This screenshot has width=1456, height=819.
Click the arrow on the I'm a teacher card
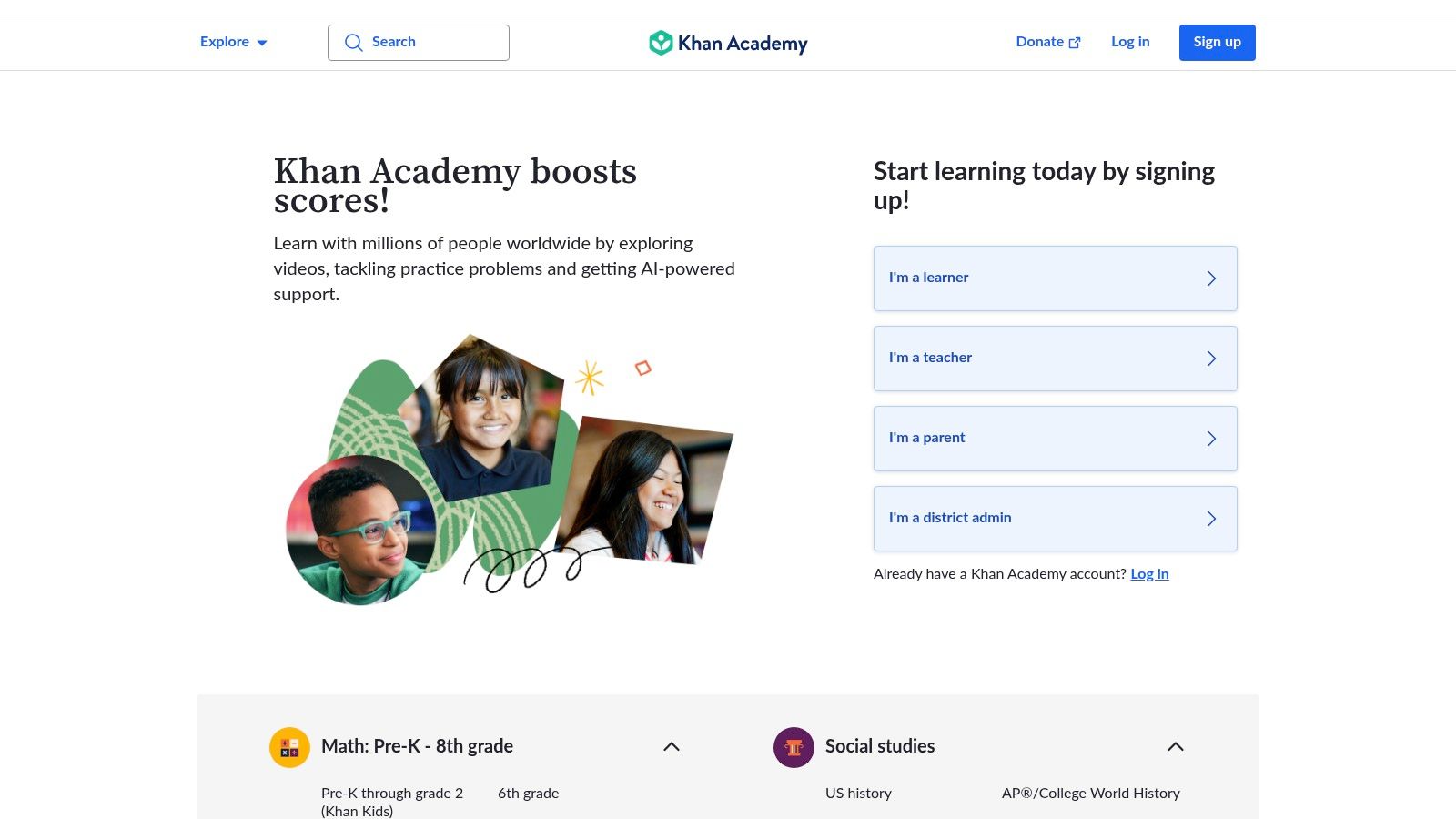[x=1212, y=359]
